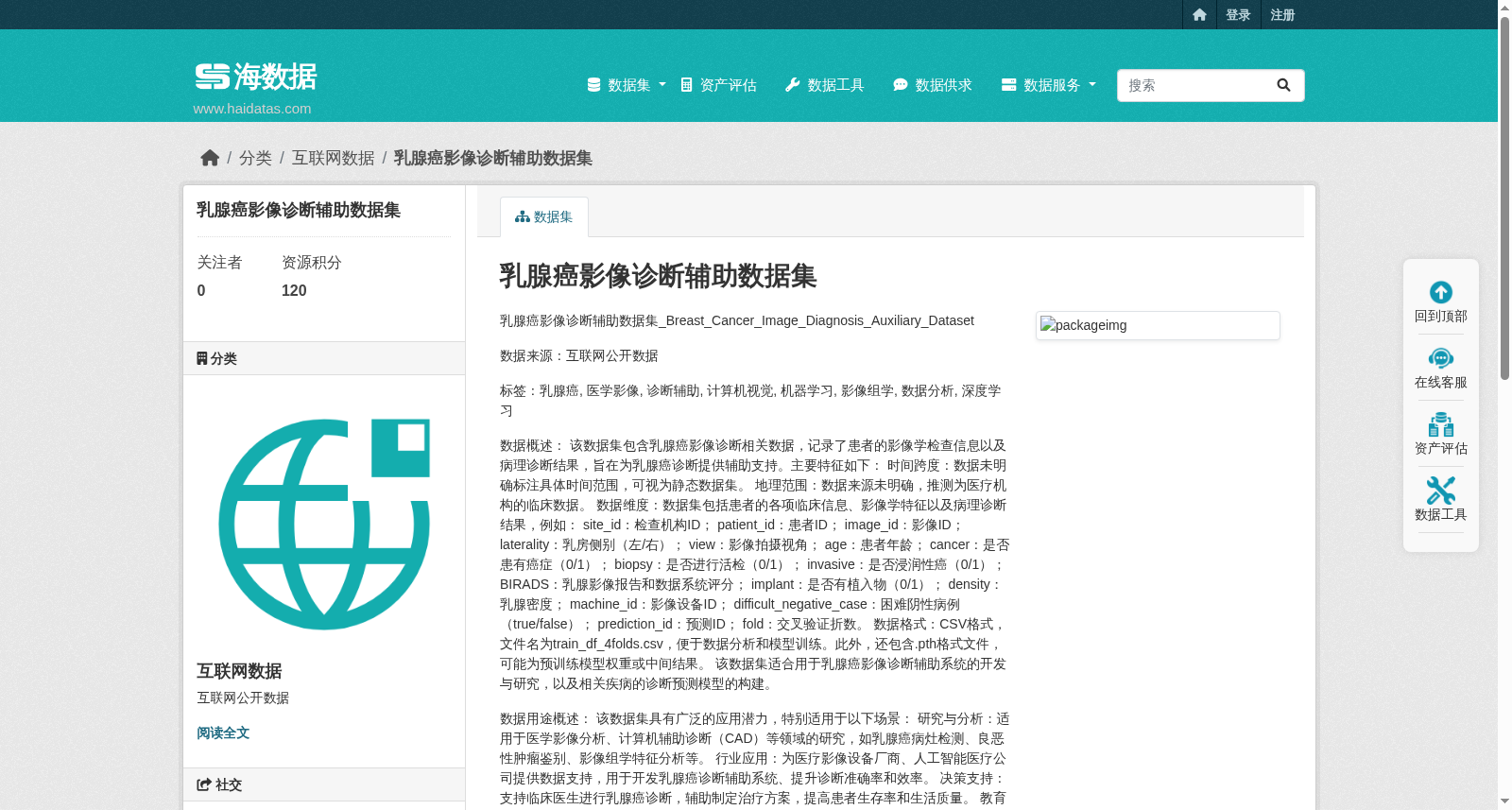Click the home icon in top bar
The height and width of the screenshot is (810, 1512).
1199,14
